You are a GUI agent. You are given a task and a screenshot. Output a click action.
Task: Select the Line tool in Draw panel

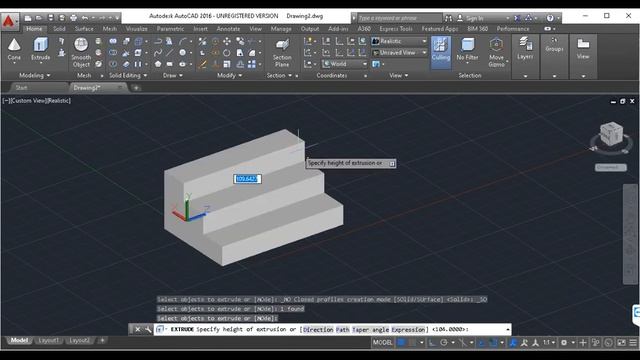click(x=169, y=53)
